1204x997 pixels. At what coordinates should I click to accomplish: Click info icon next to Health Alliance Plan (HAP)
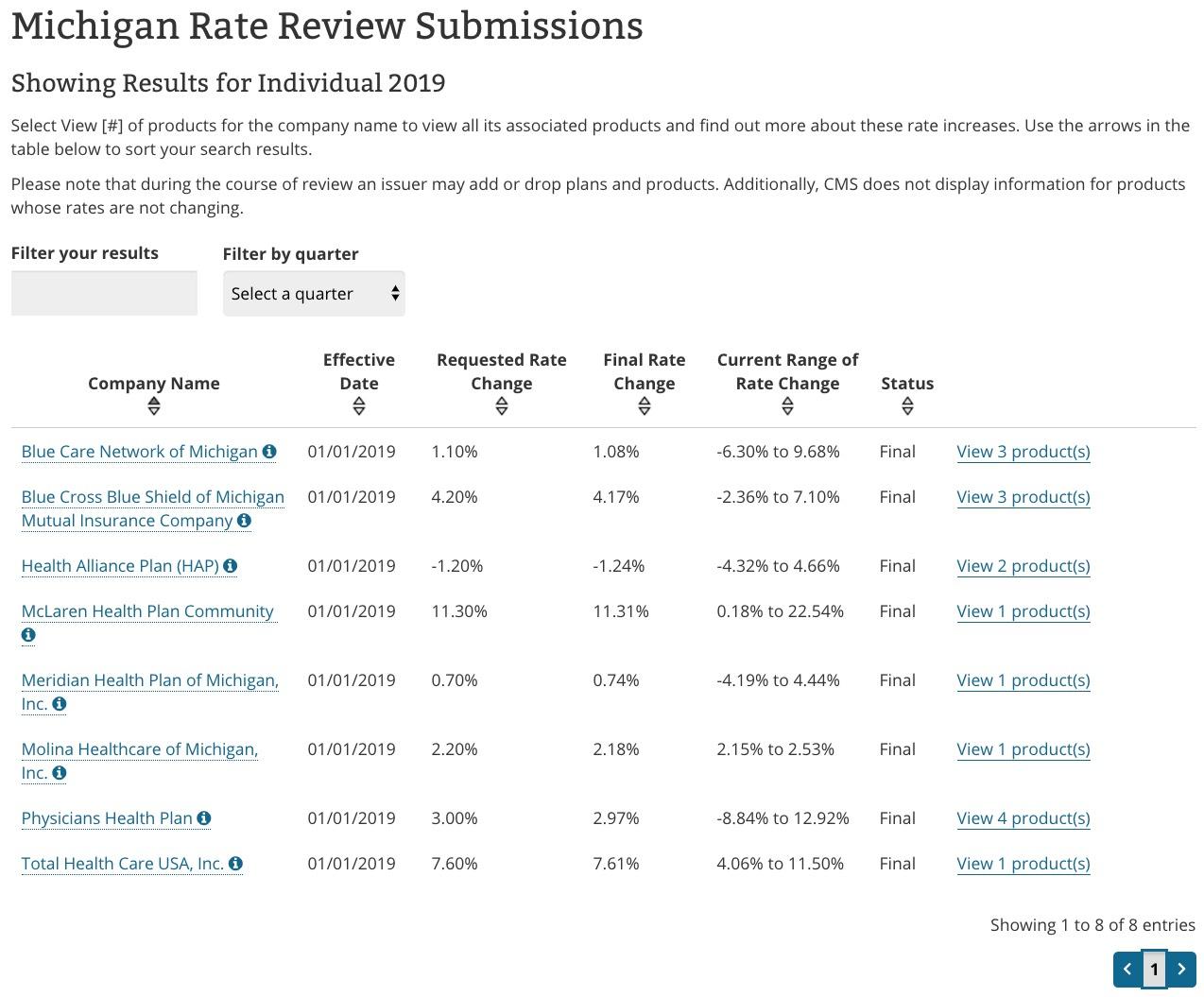(x=230, y=566)
